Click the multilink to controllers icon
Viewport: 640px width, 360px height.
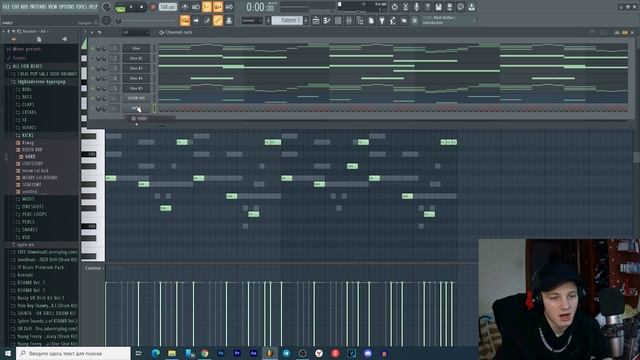point(229,20)
